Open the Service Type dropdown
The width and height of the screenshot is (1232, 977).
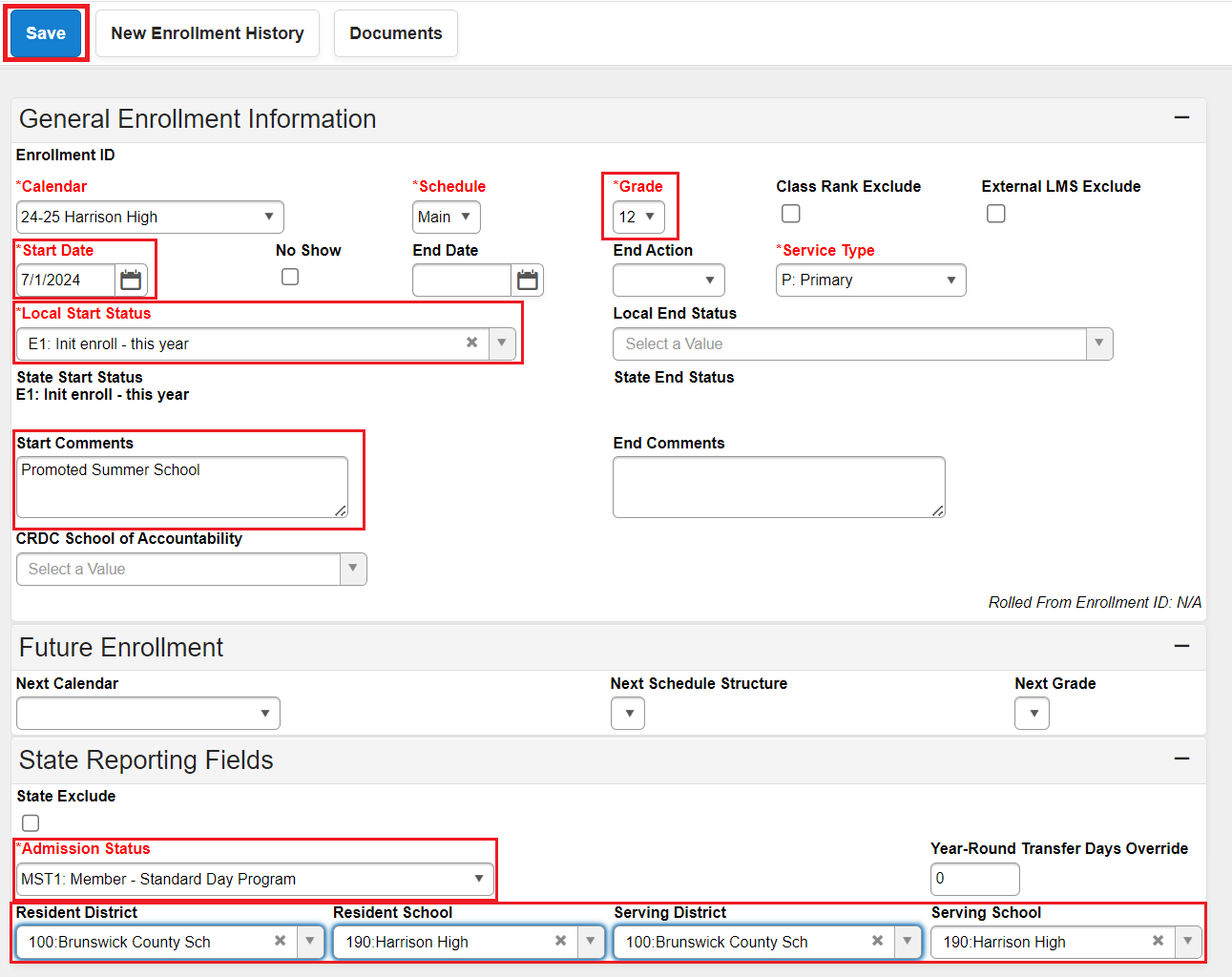[871, 280]
